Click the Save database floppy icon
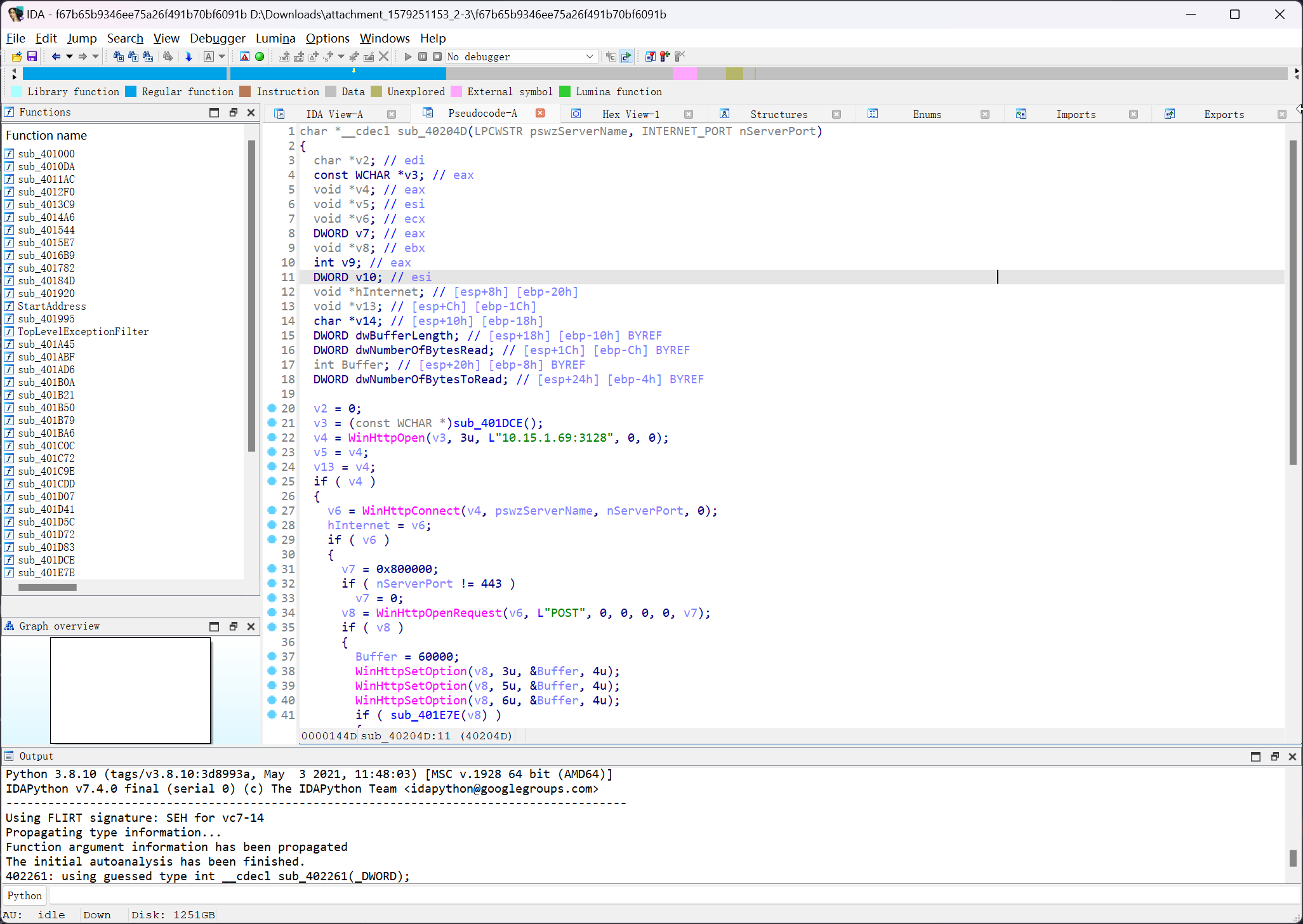Screen dimensions: 1303x924 (32, 56)
